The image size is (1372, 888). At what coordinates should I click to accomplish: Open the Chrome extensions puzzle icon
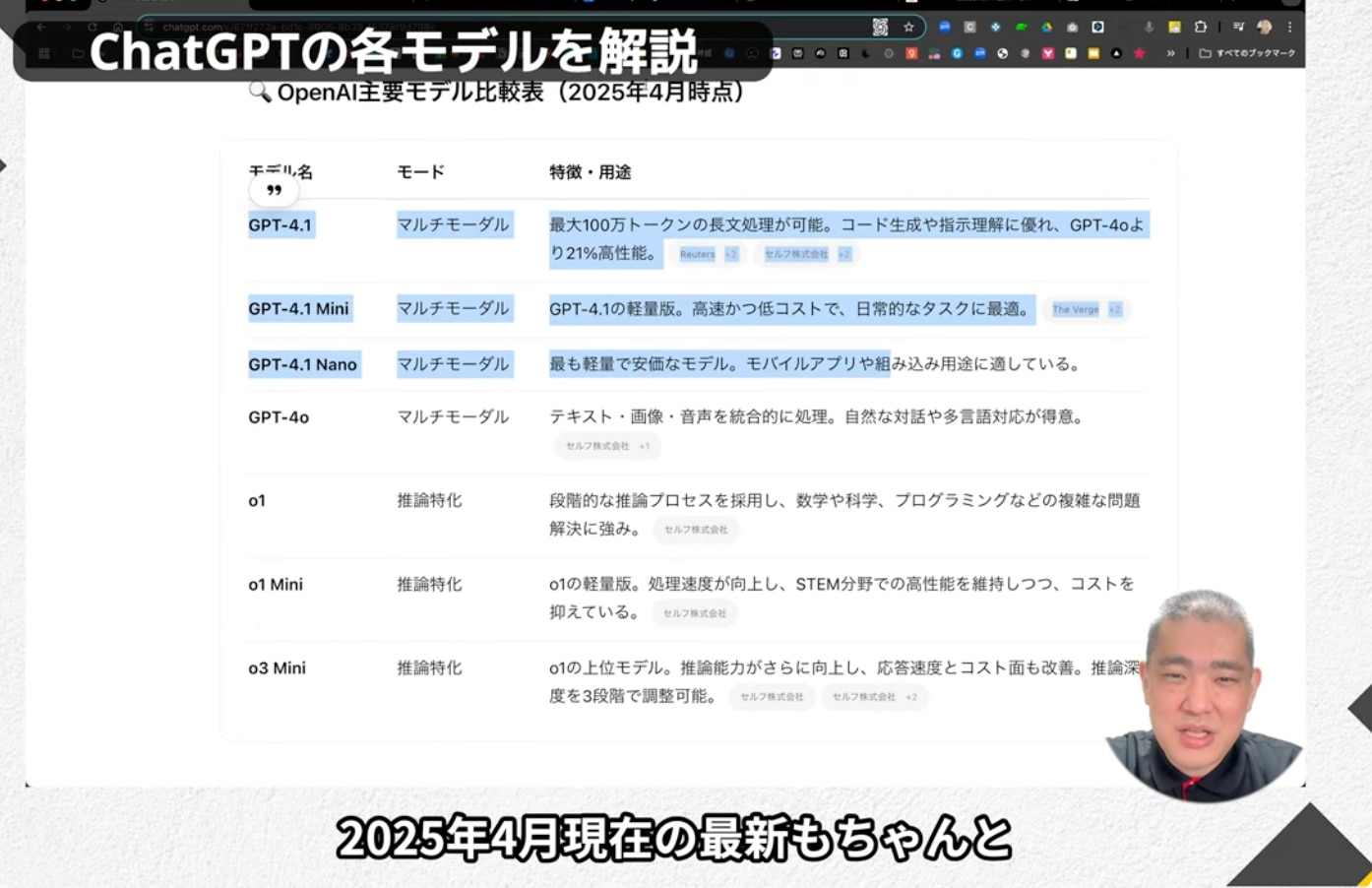[1200, 28]
